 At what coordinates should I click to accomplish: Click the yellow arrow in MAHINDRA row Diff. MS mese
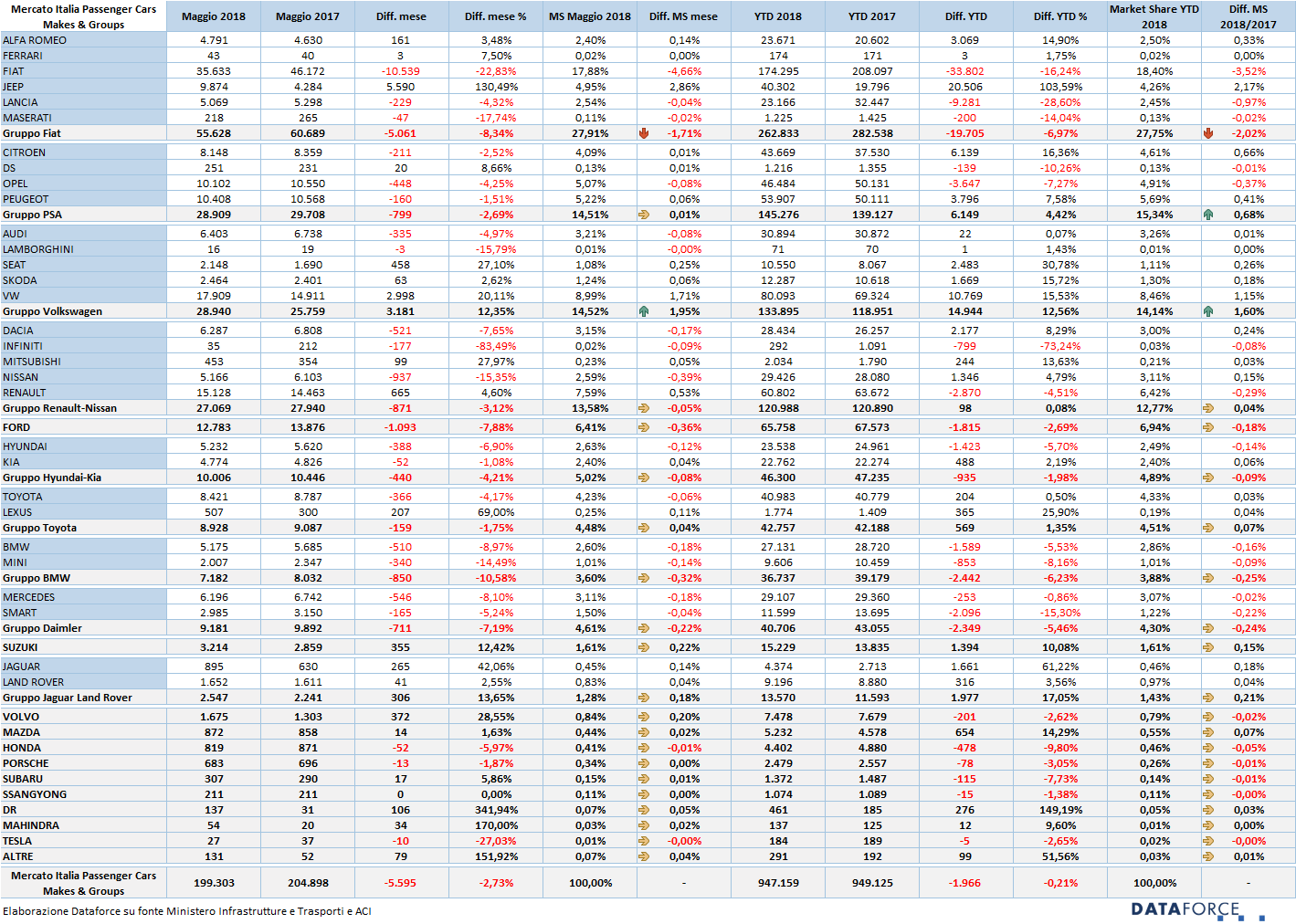[x=644, y=825]
